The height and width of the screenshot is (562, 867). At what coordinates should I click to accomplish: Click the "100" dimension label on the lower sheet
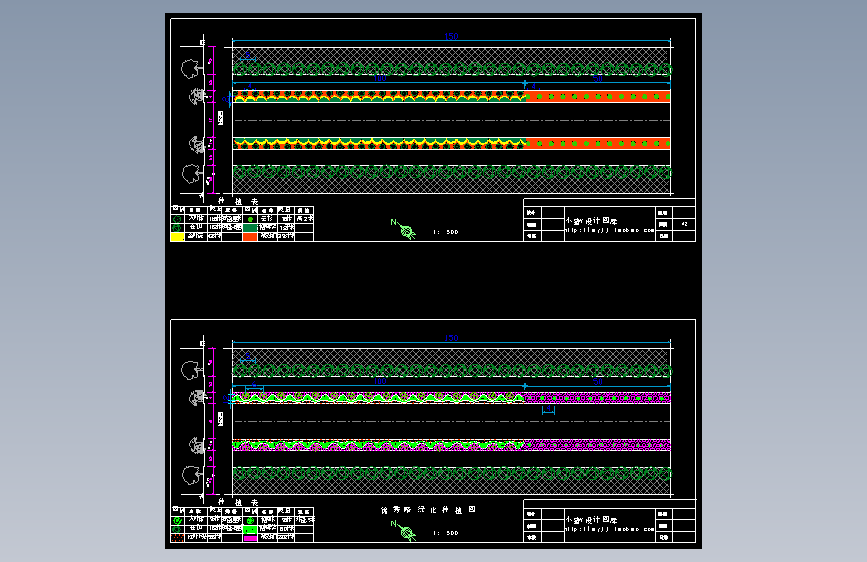379,381
